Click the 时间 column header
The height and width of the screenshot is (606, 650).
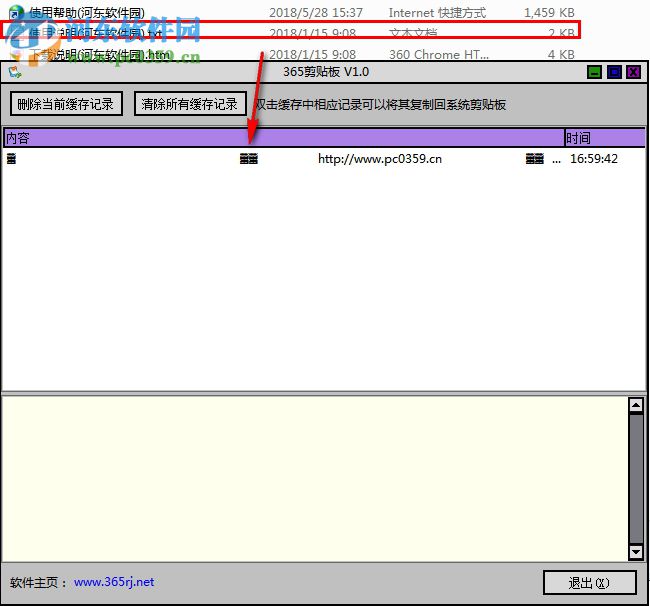(x=605, y=138)
